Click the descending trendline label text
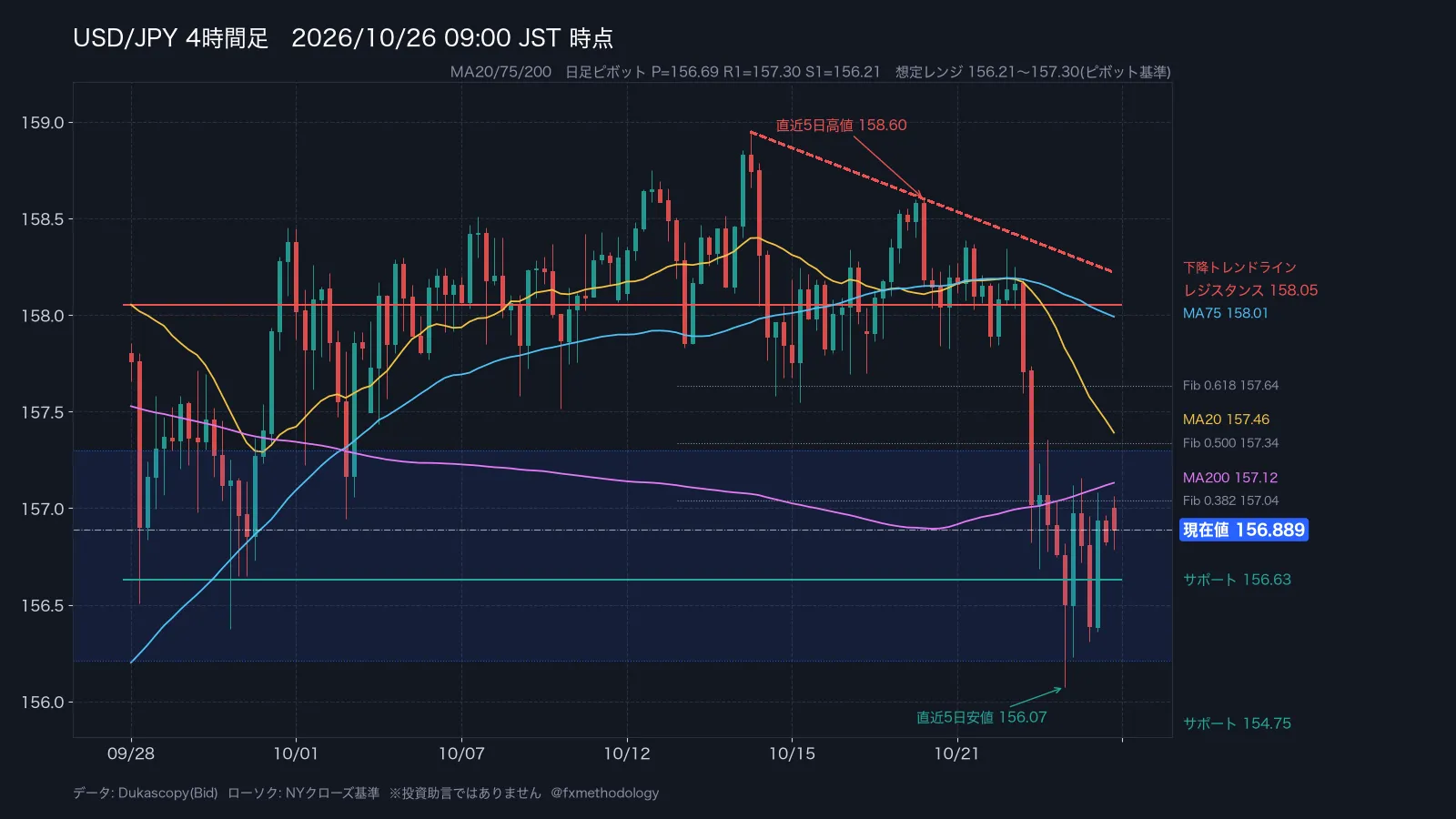Viewport: 1456px width, 819px height. [x=1239, y=268]
